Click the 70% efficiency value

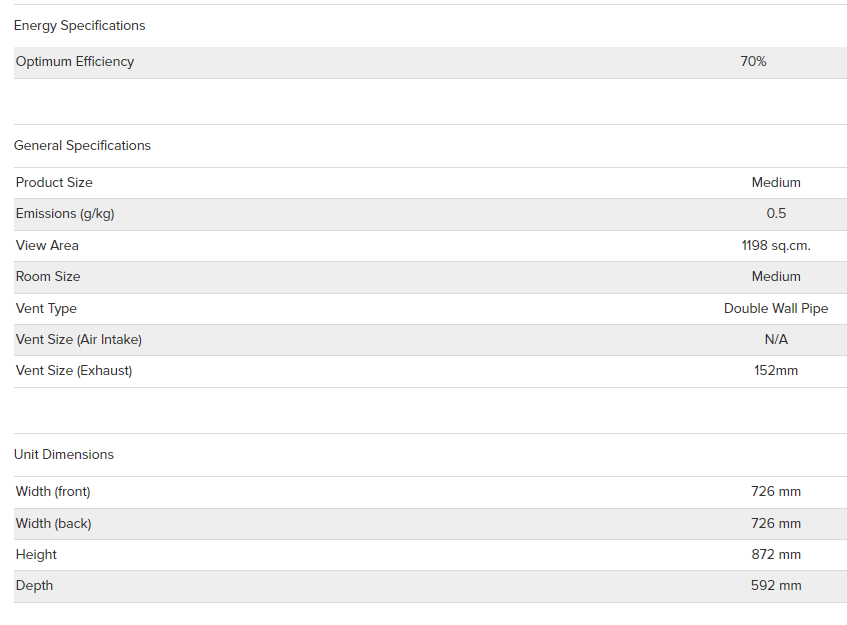753,62
